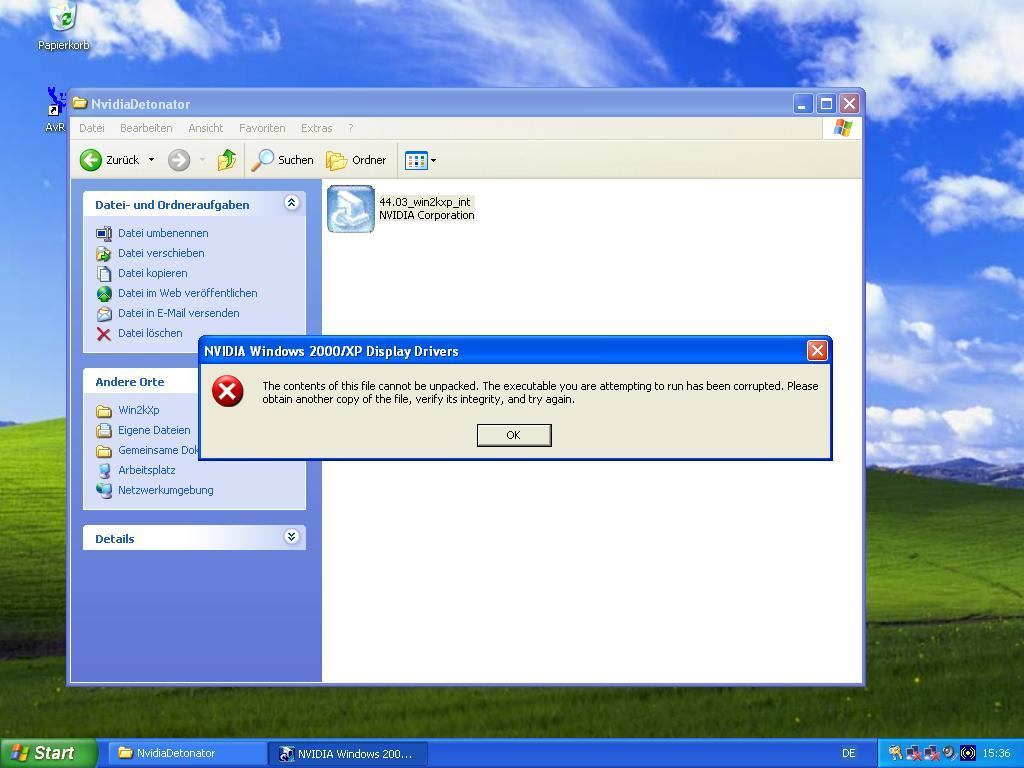Maximize the NvidiaDetonator window
The width and height of the screenshot is (1024, 768).
826,103
